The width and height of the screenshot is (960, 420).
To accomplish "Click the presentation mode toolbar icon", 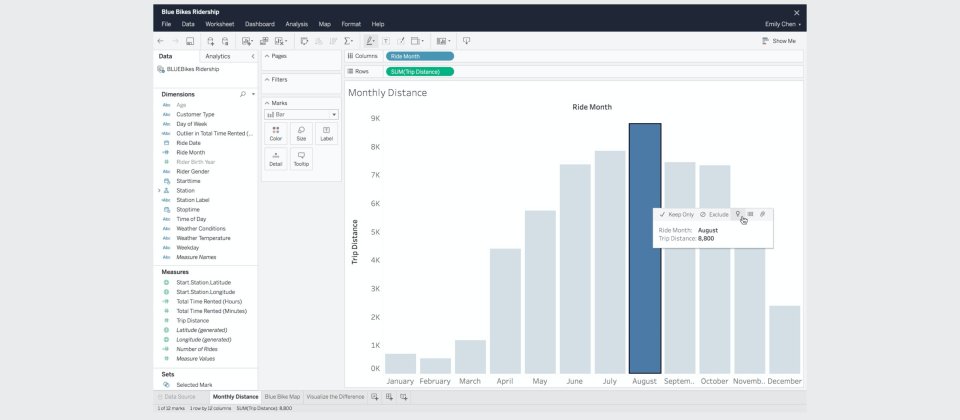I will 466,41.
